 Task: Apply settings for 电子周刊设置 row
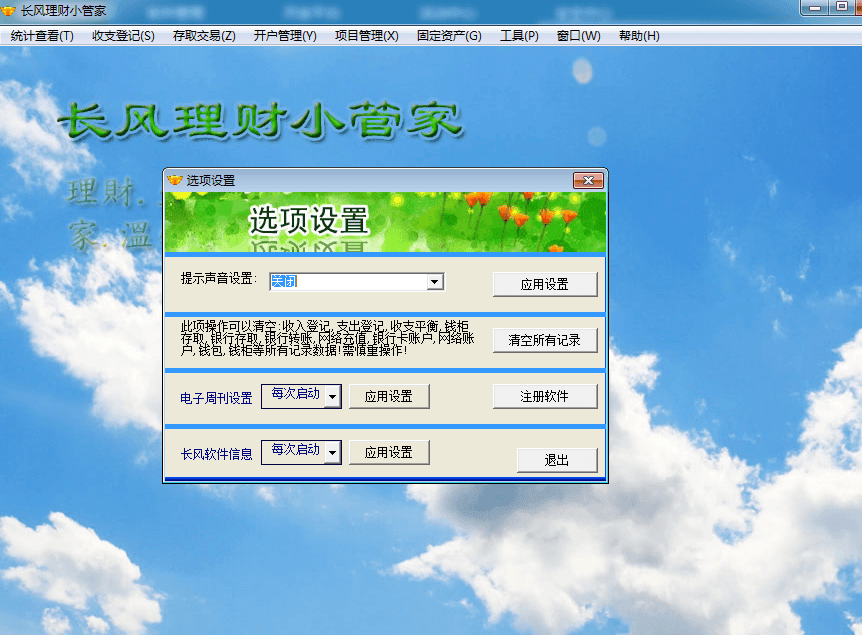(x=389, y=396)
